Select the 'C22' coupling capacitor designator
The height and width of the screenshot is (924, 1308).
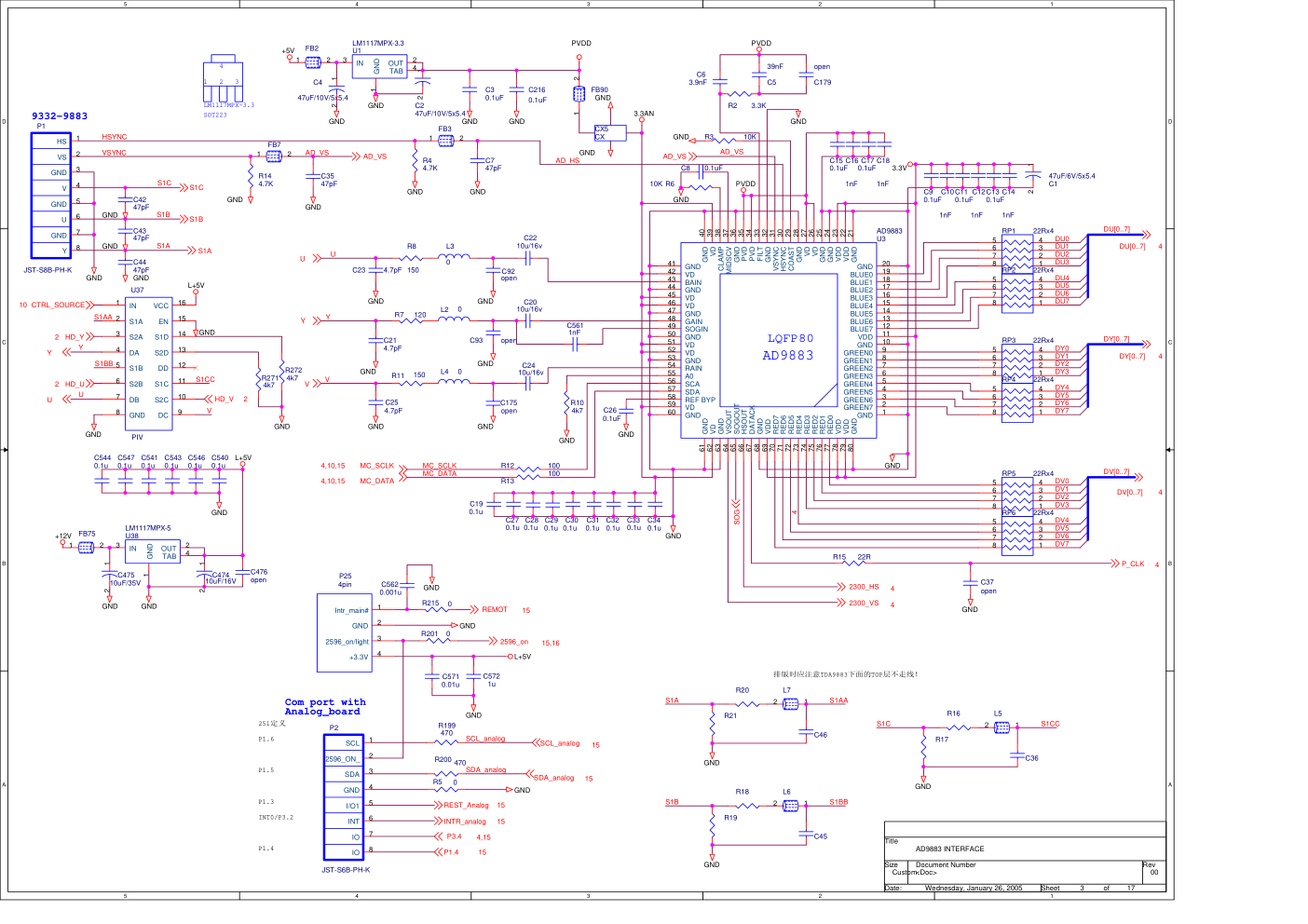pyautogui.click(x=530, y=238)
